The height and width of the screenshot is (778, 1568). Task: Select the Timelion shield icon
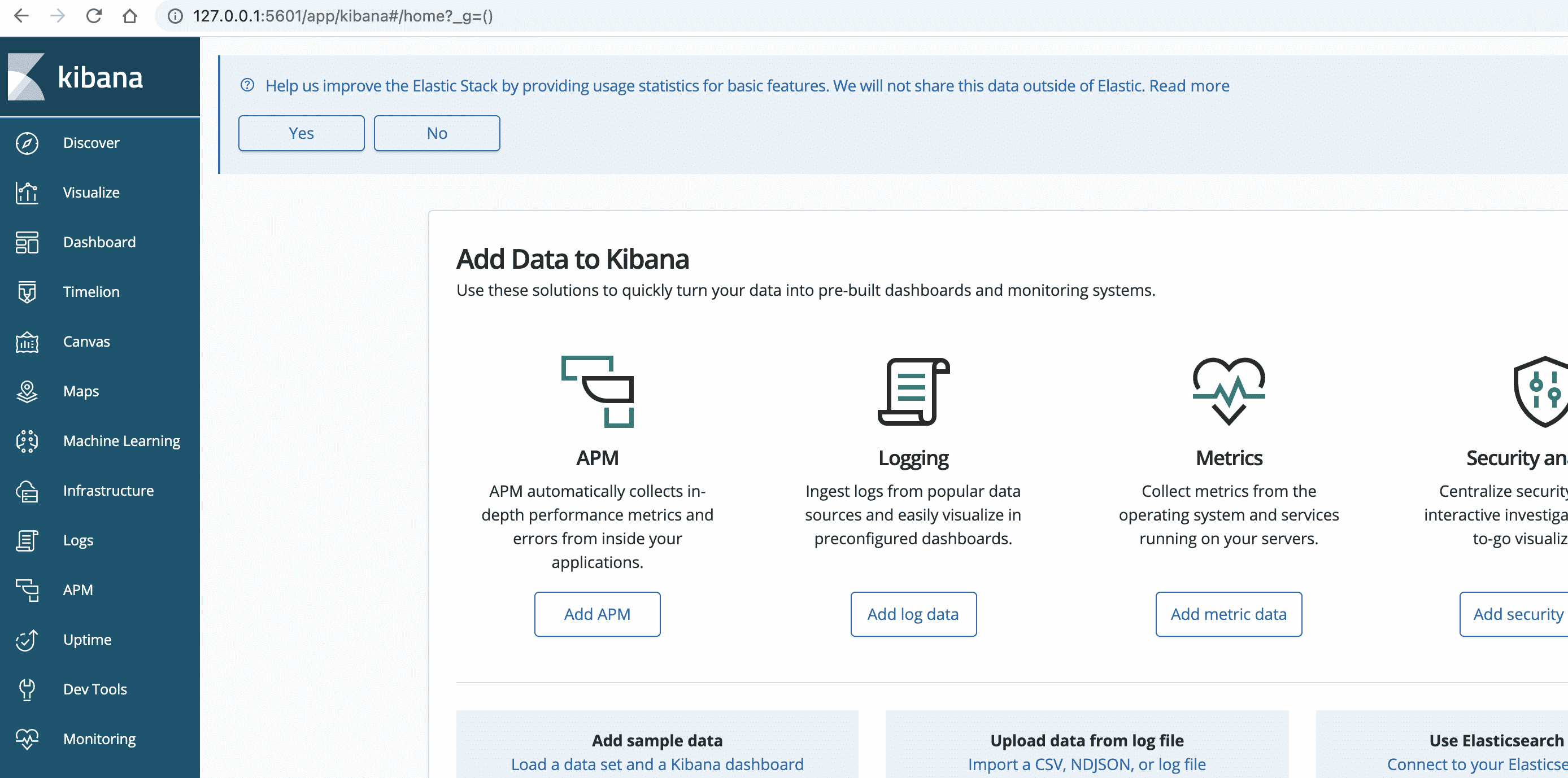click(x=27, y=292)
